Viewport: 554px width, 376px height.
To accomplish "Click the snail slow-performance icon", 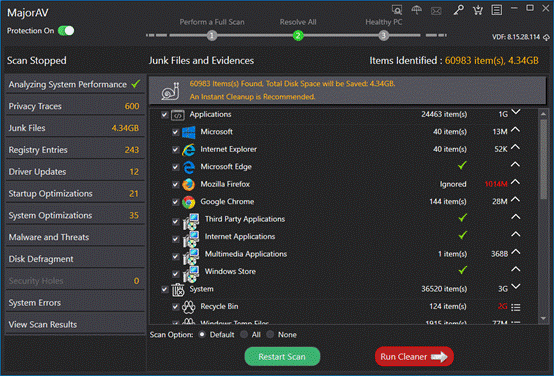I will coord(170,91).
